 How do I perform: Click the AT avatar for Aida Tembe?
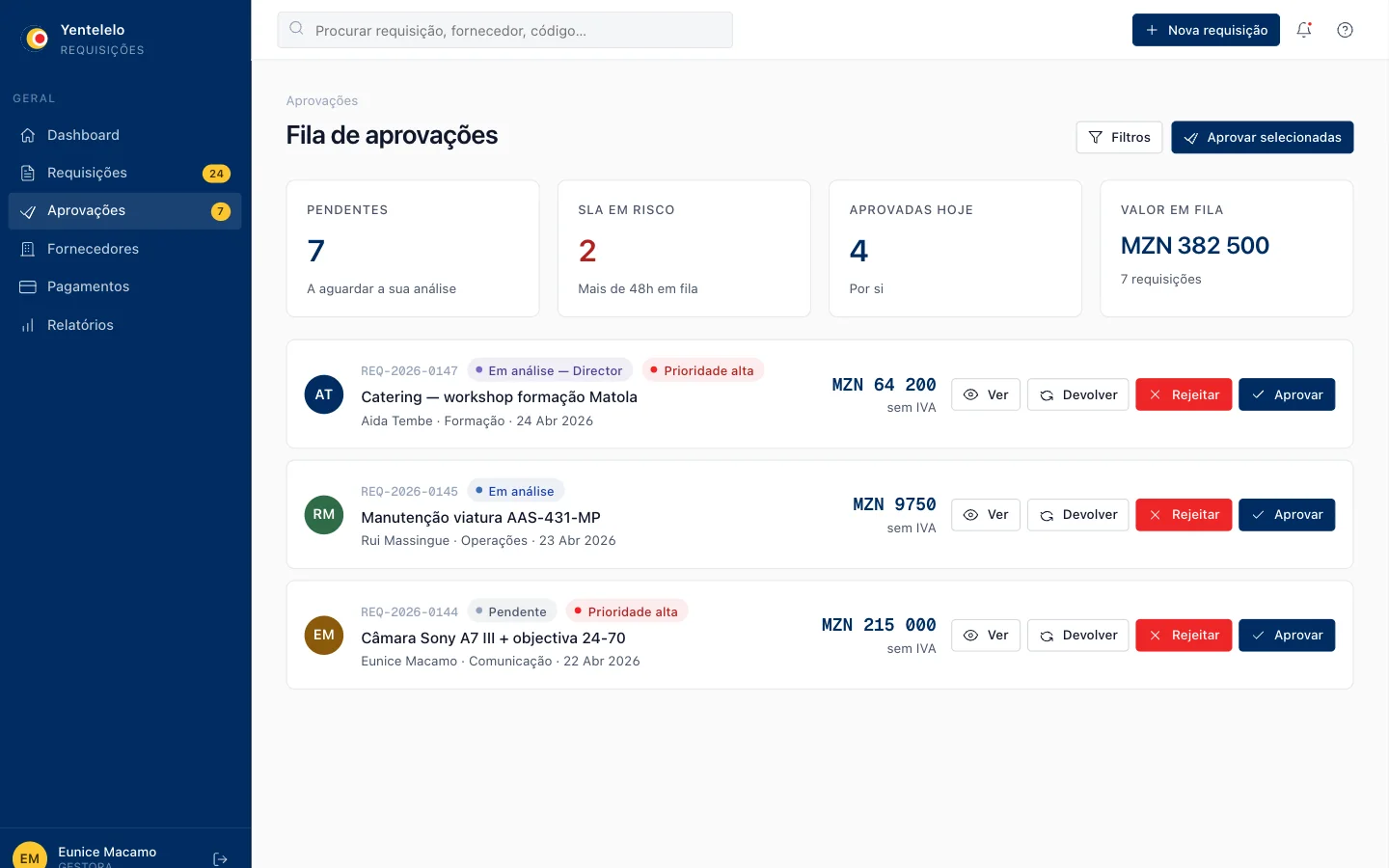pyautogui.click(x=324, y=394)
